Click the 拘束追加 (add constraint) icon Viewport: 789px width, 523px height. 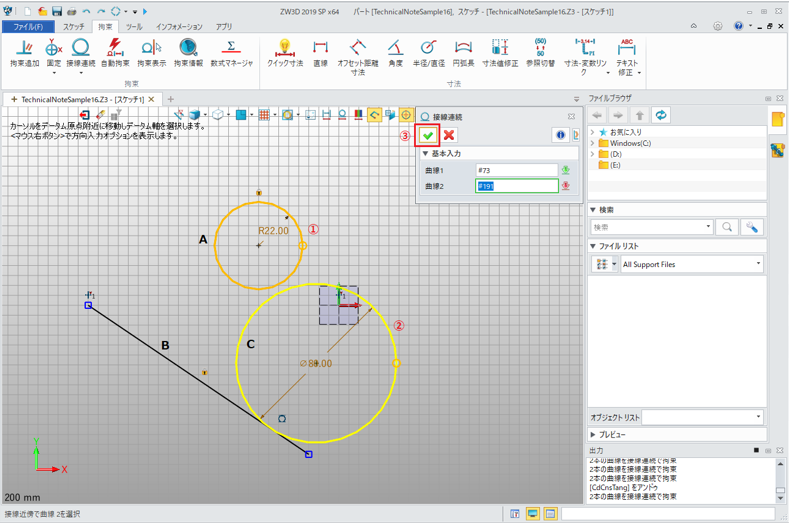[x=24, y=48]
